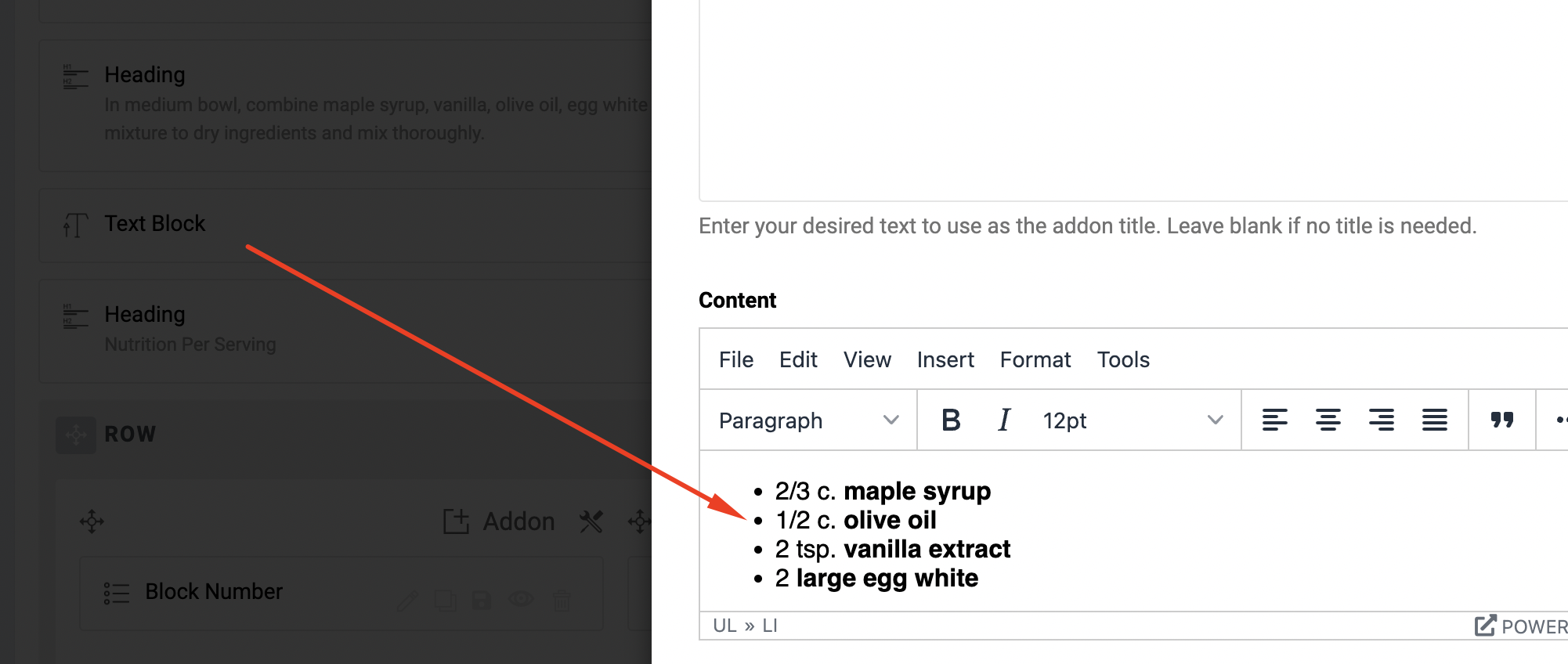1568x664 pixels.
Task: Click the Add Addon button
Action: (x=500, y=521)
